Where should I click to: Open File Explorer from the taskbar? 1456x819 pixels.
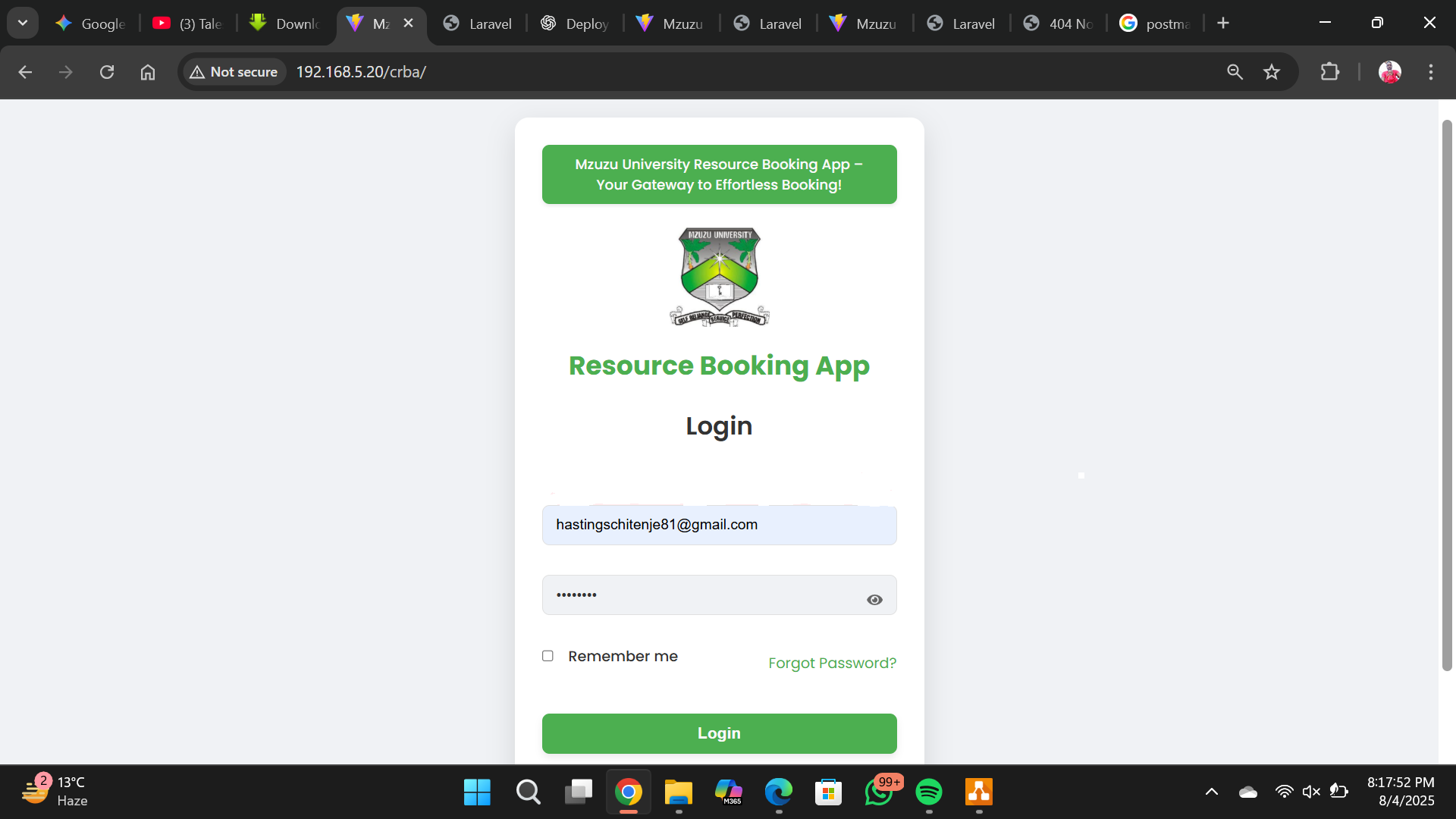[x=679, y=792]
